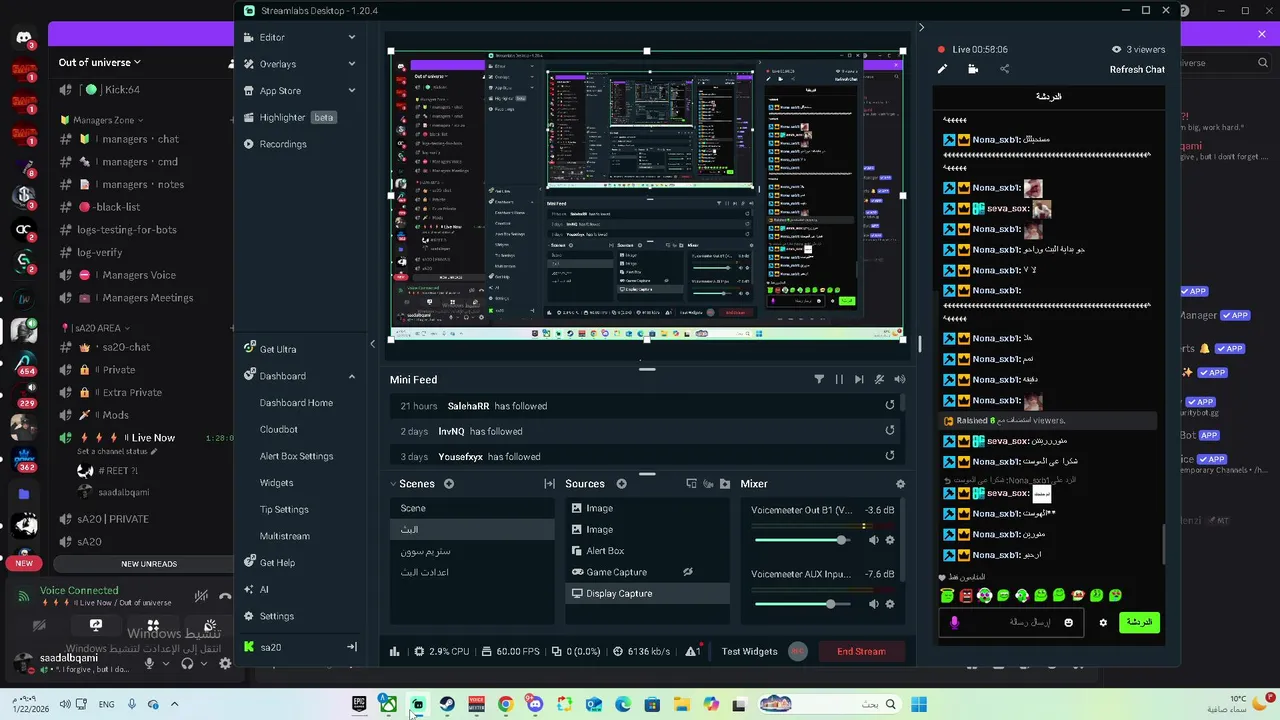The image size is (1280, 720).
Task: Replay the SalehaRR follow alert
Action: tap(889, 406)
